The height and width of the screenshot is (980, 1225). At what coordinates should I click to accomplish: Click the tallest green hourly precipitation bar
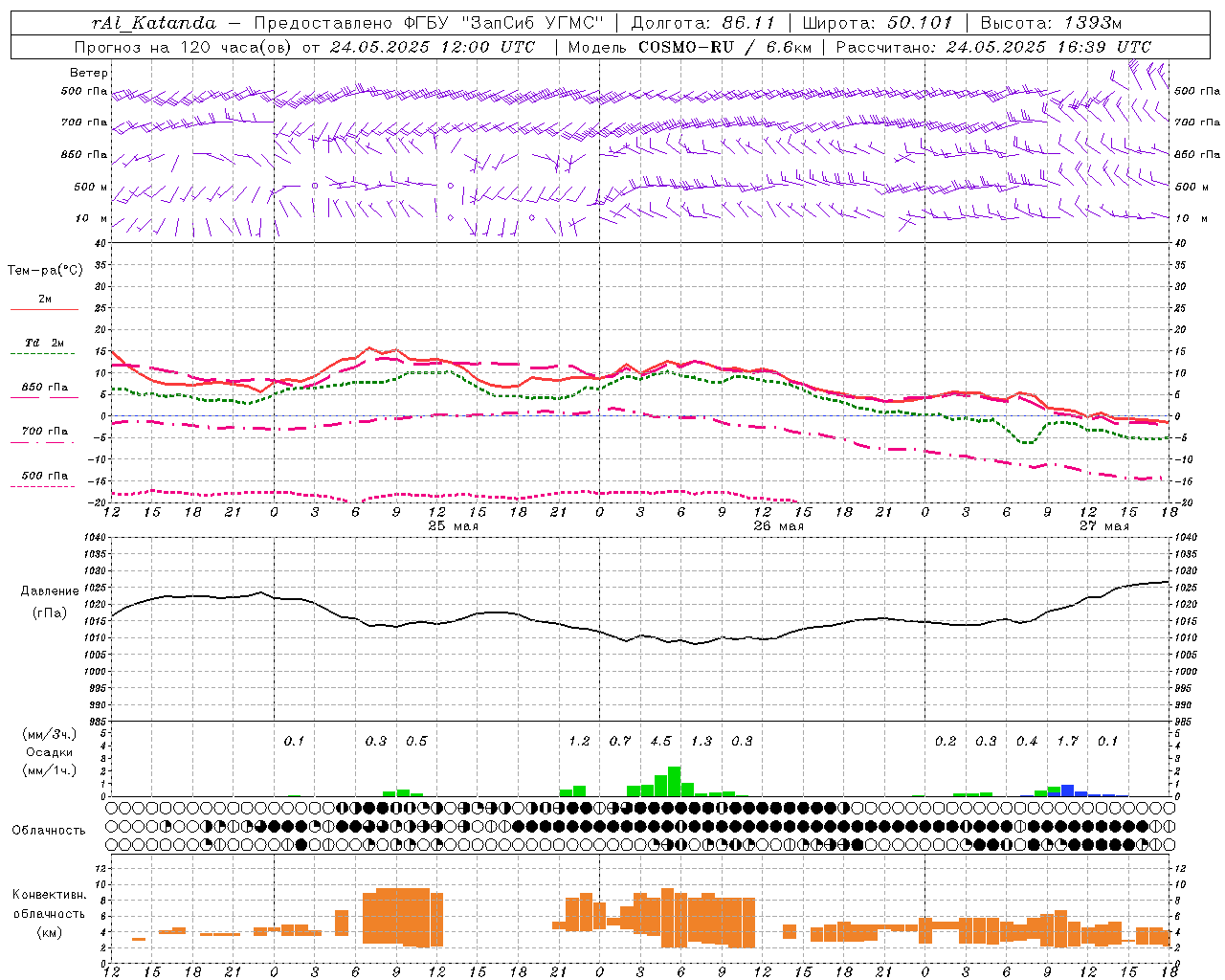pyautogui.click(x=675, y=782)
